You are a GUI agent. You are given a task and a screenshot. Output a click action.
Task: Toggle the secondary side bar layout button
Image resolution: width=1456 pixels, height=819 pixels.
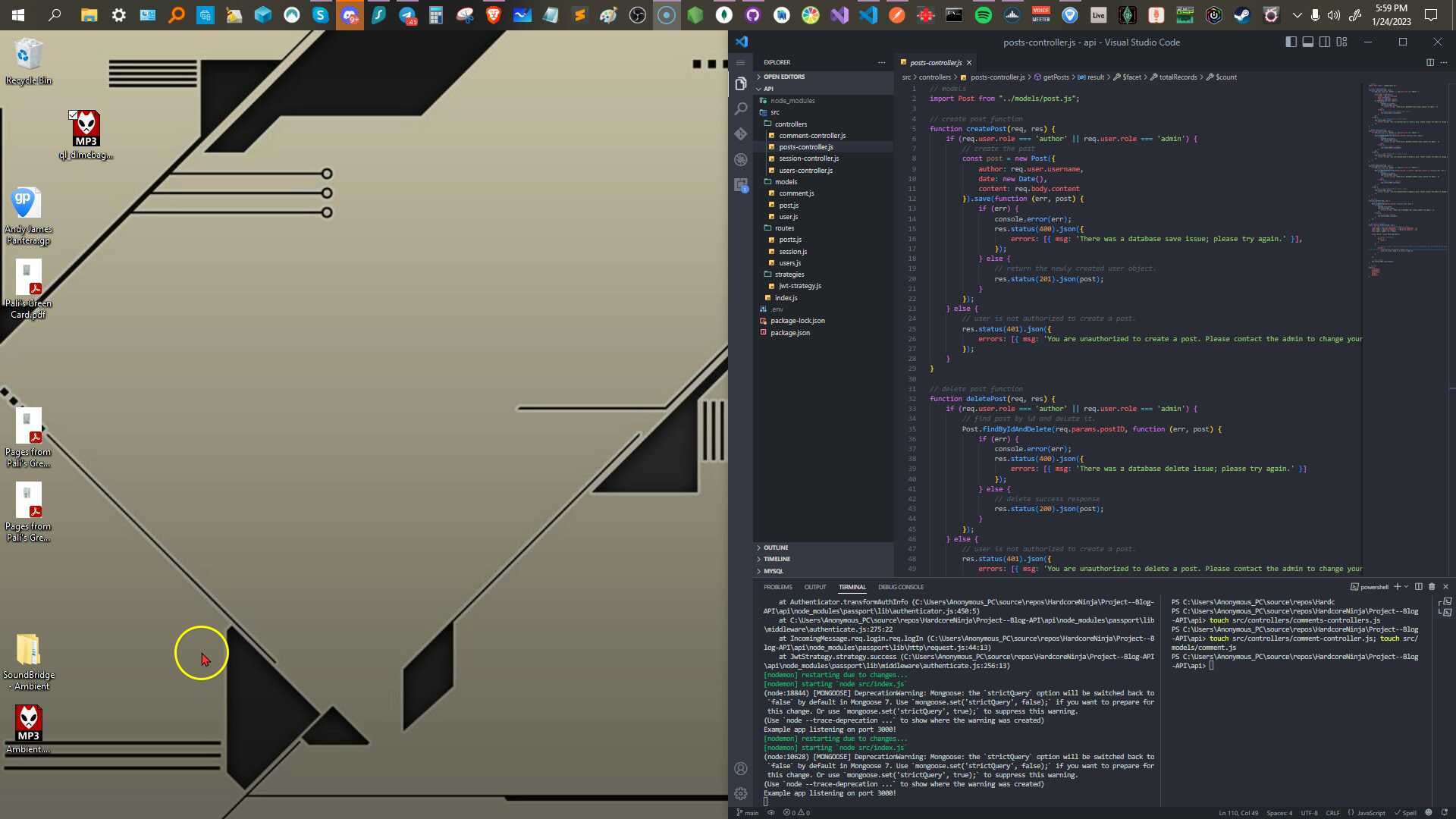[x=1324, y=42]
